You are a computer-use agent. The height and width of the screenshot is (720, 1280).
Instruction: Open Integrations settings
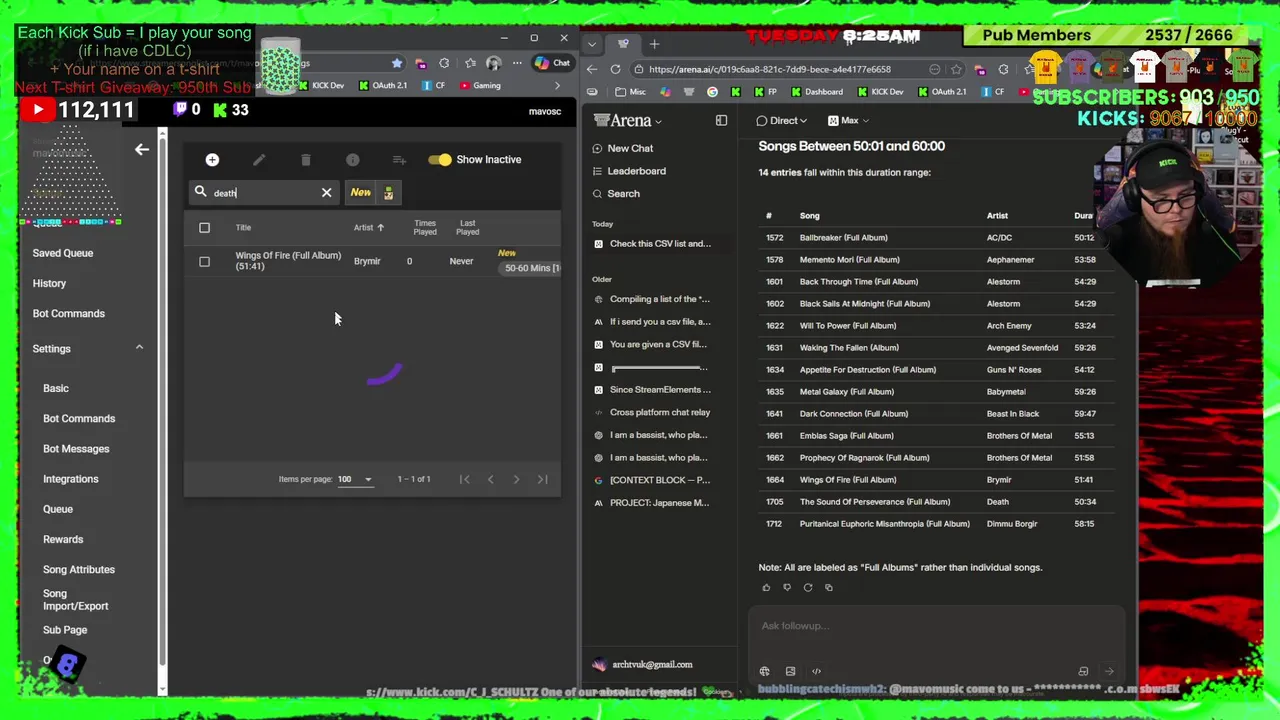71,479
